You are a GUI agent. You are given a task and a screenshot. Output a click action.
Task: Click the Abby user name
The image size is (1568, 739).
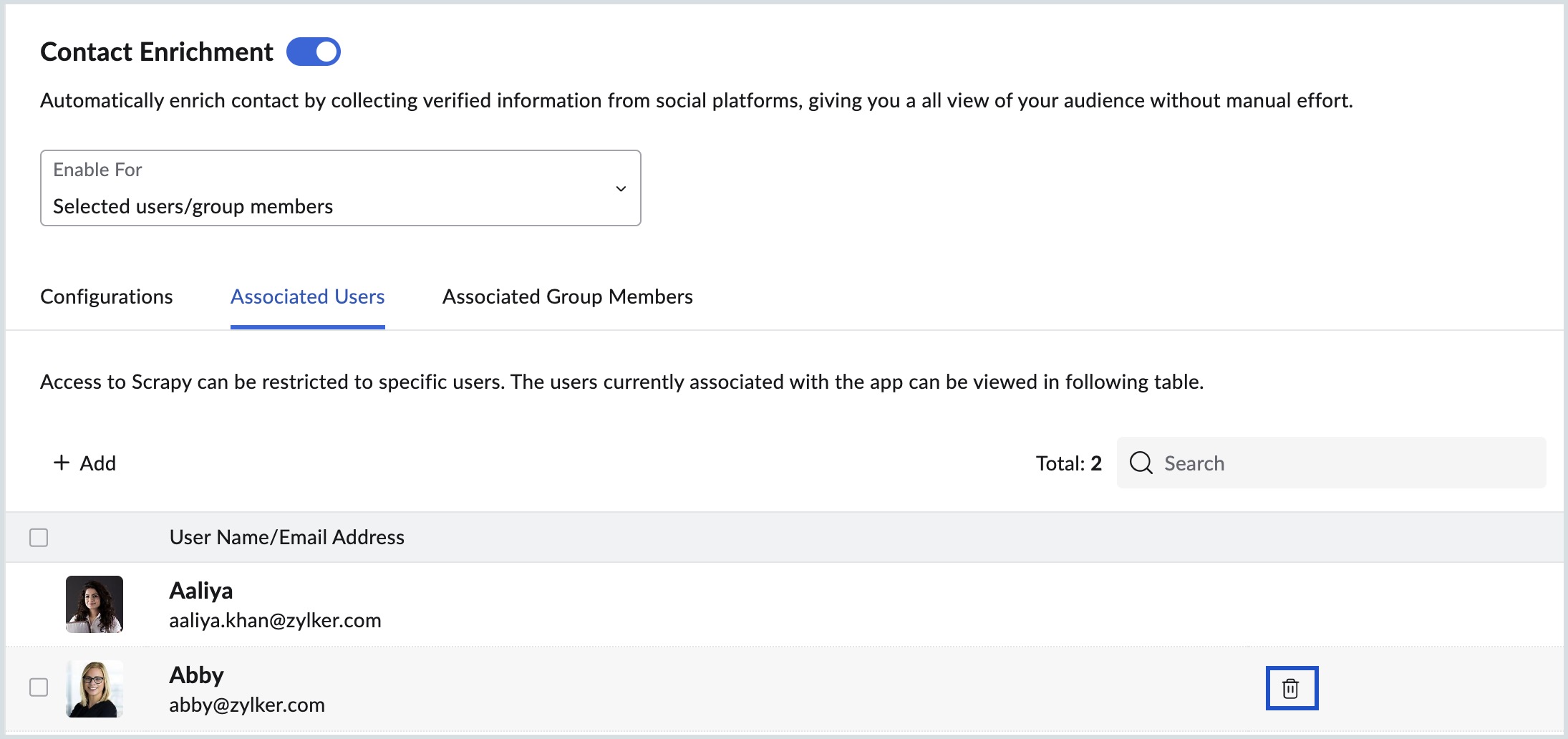coord(196,675)
